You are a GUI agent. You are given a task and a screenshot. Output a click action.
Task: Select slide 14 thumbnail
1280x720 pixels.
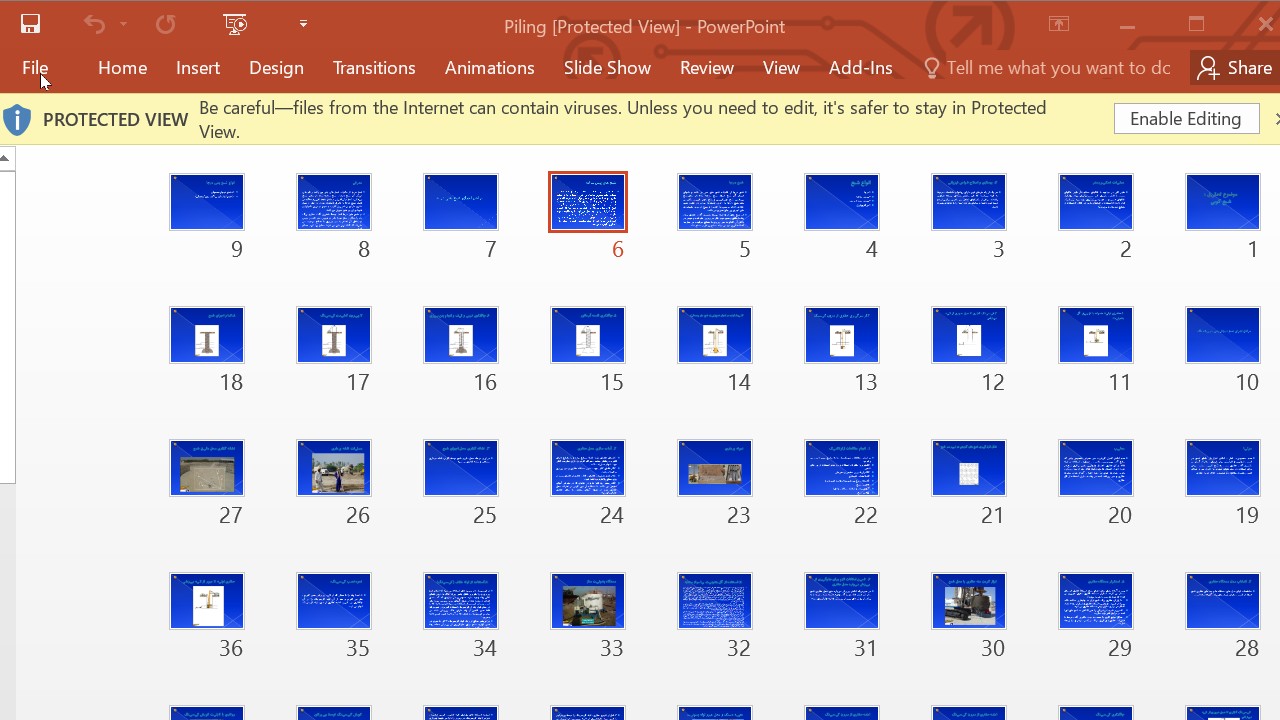point(715,335)
